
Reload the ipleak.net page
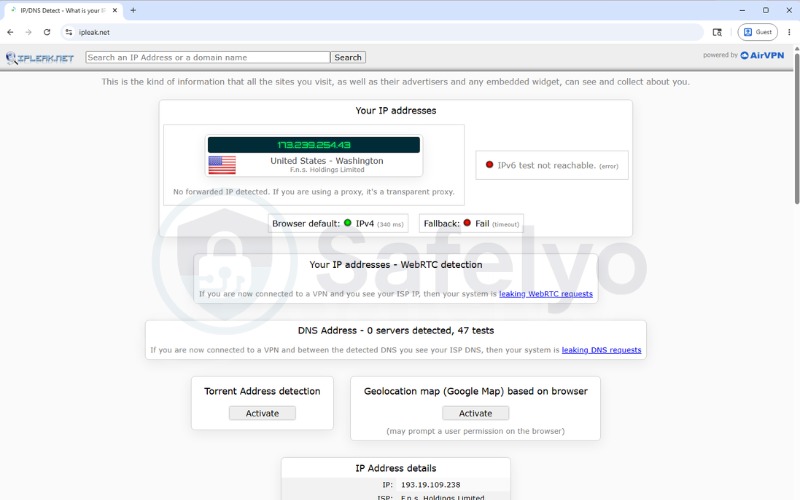click(x=47, y=32)
